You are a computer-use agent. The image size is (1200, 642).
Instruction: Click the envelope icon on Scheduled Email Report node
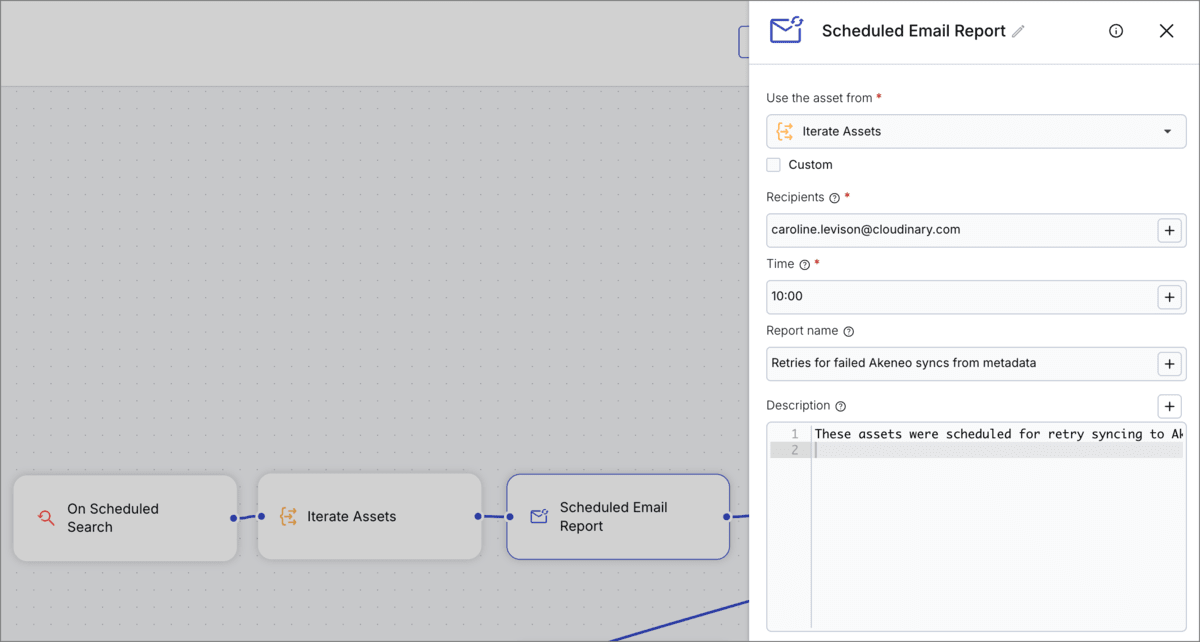537,517
